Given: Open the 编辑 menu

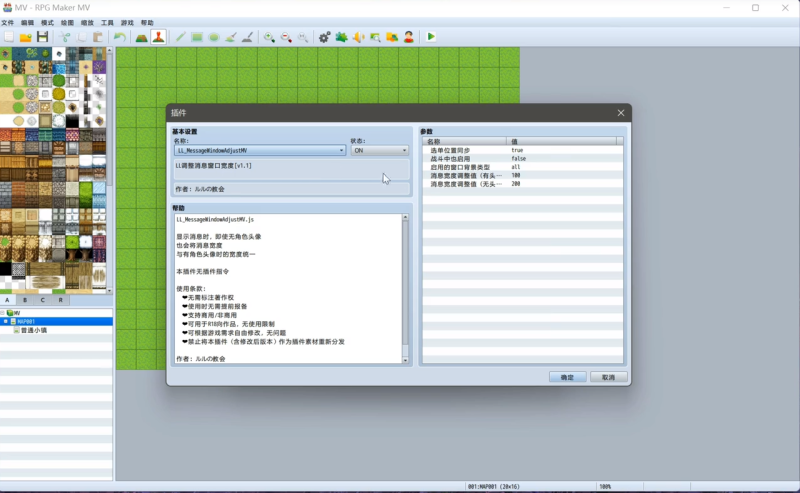Looking at the screenshot, I should click(28, 23).
